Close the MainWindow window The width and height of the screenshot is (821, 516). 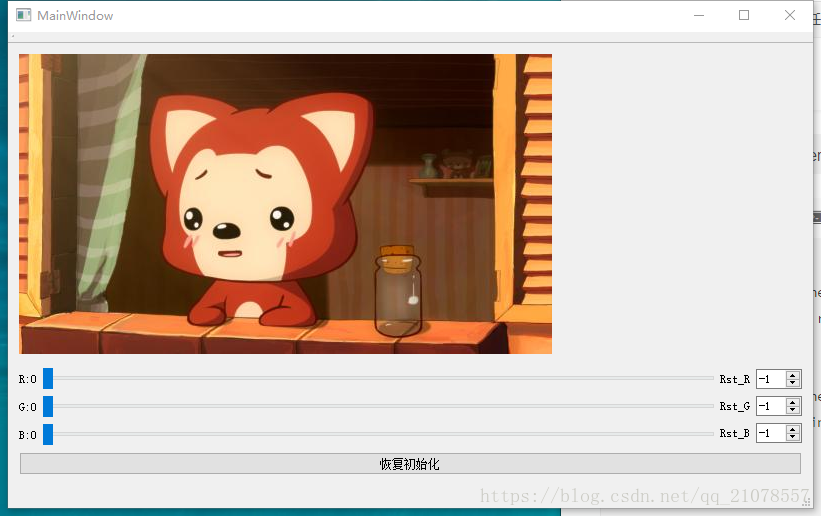[x=790, y=15]
